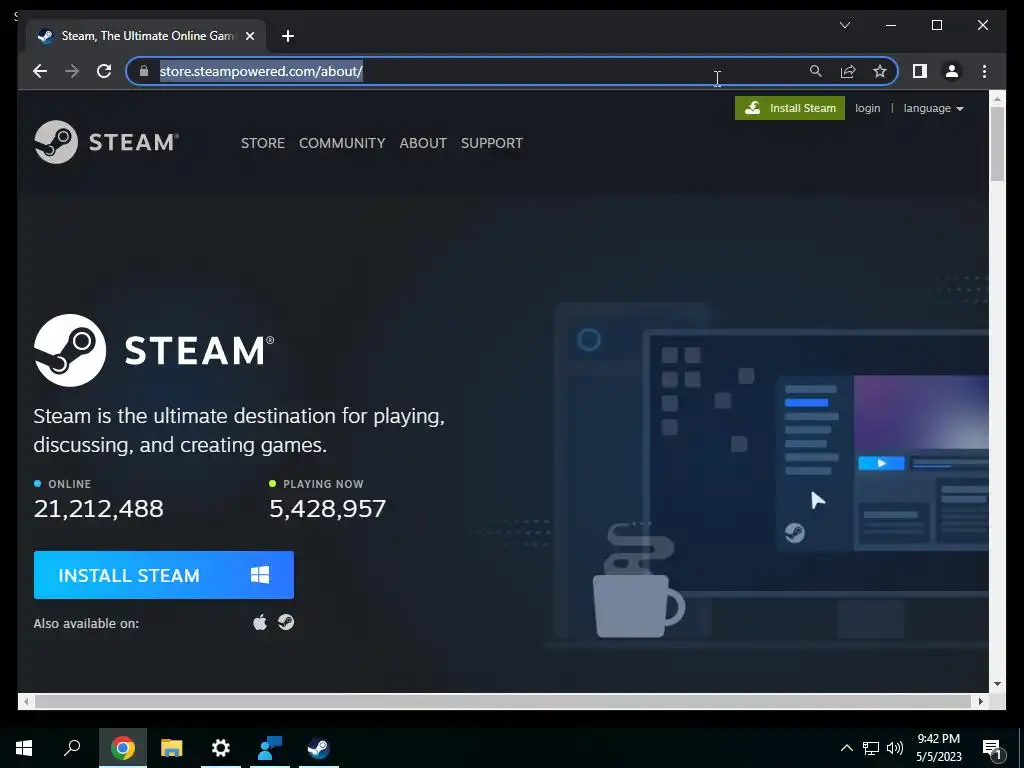Screen dimensions: 1024x768
Task: Select the Steam browser tab
Action: tap(146, 36)
